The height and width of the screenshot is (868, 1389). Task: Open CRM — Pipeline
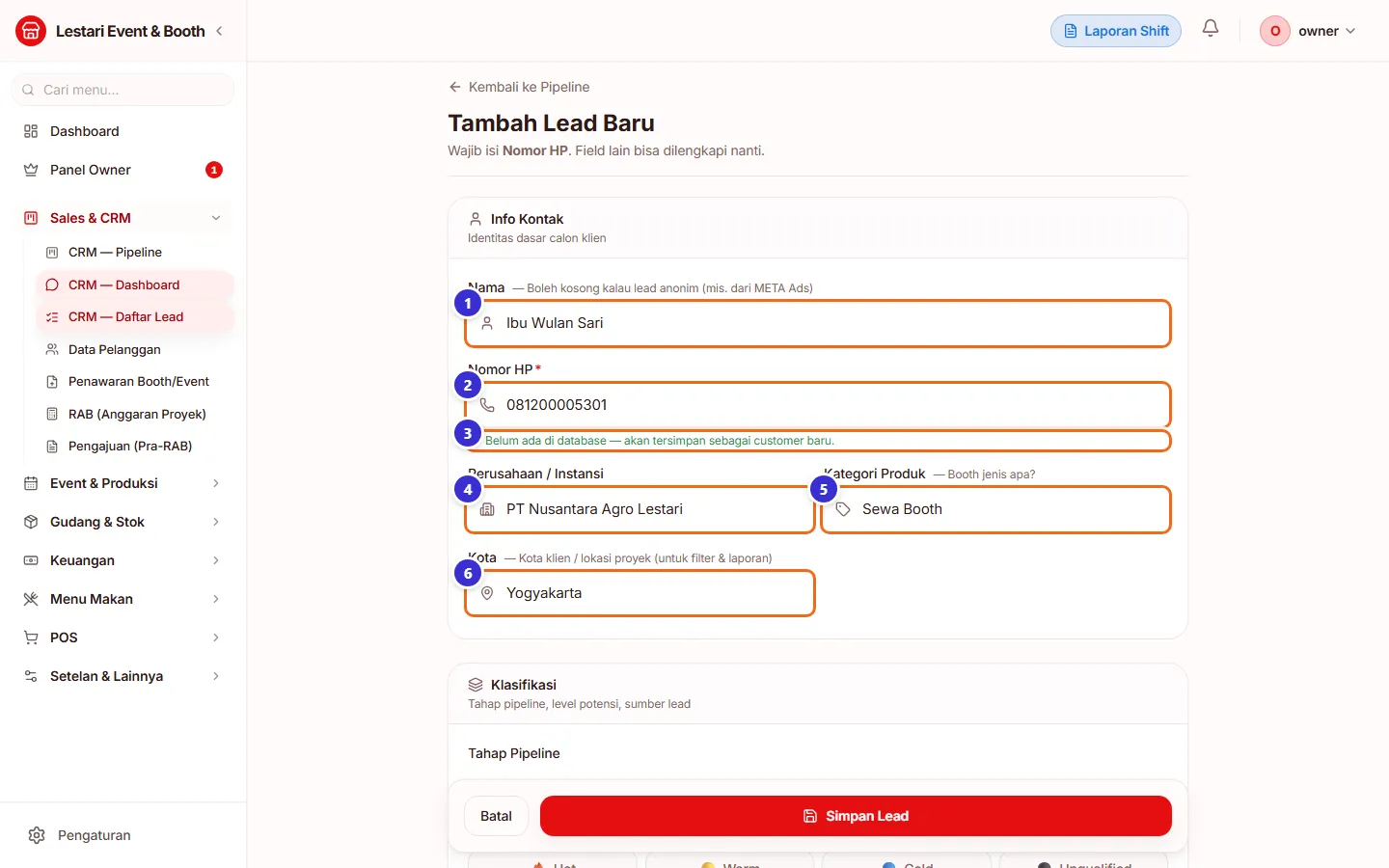[135, 252]
